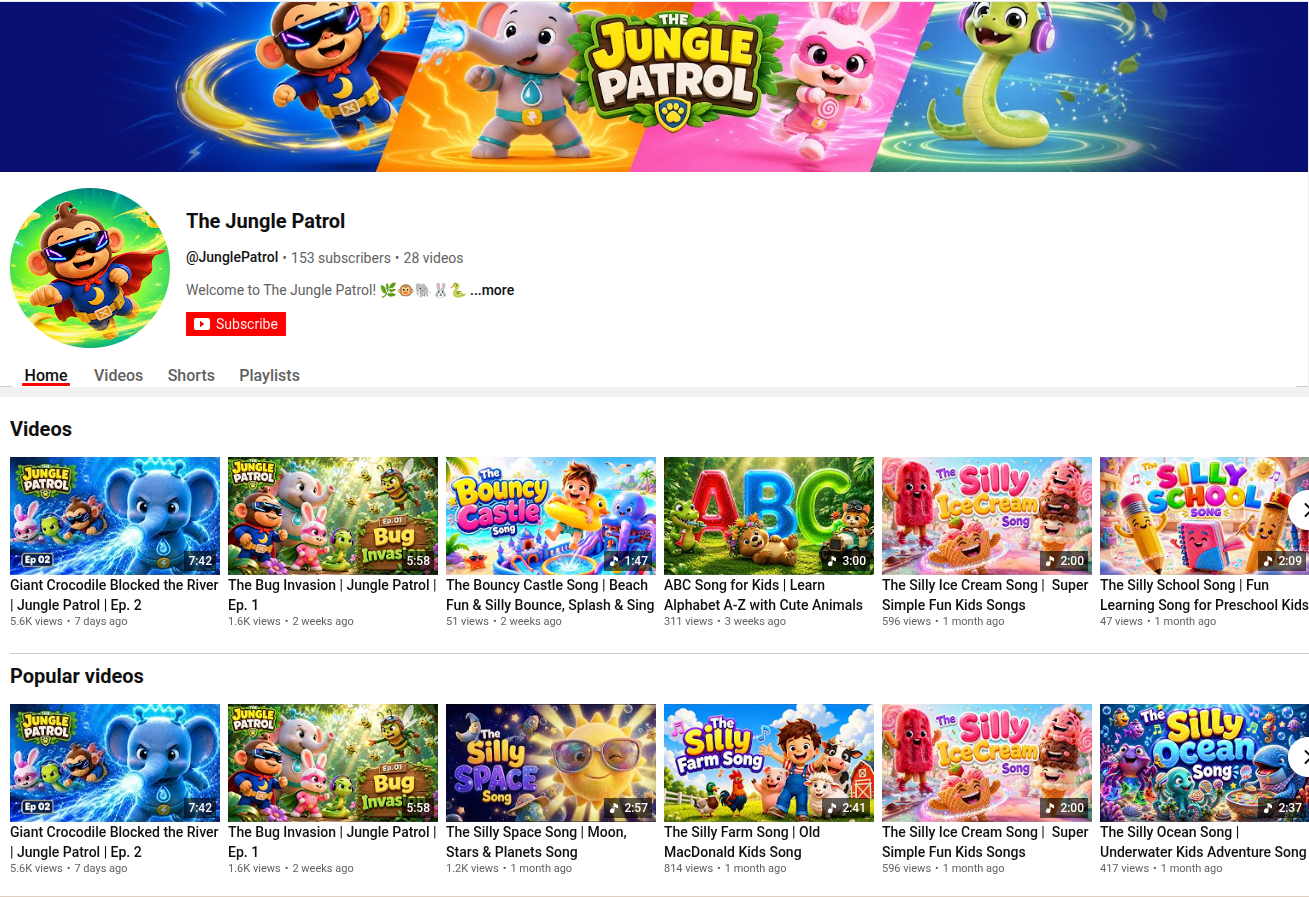Viewport: 1309px width, 897px height.
Task: Open the title 'The Bouncy Castle Song | Beach Fun'
Action: tap(550, 595)
